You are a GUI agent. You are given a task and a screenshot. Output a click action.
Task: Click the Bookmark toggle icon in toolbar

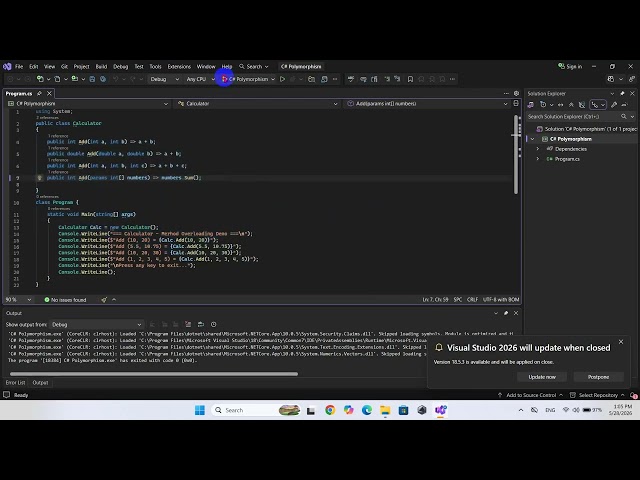410,79
